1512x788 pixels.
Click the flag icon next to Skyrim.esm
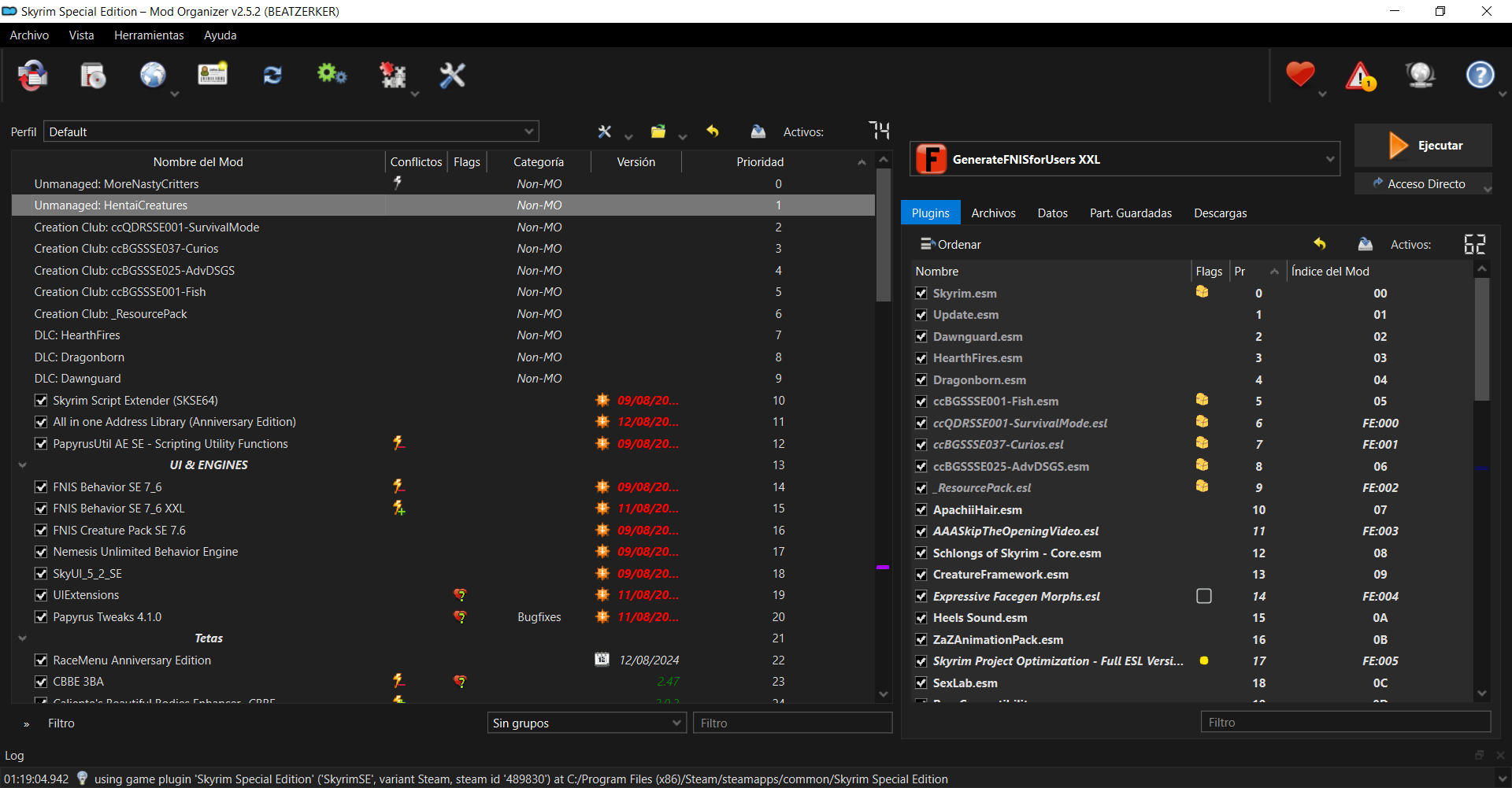click(1203, 292)
